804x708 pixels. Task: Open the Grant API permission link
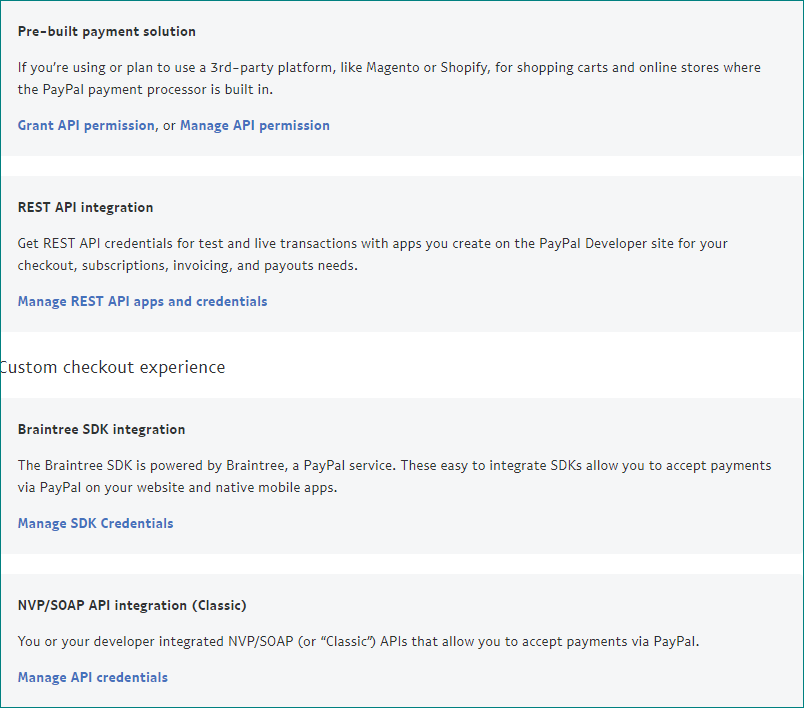pos(86,126)
